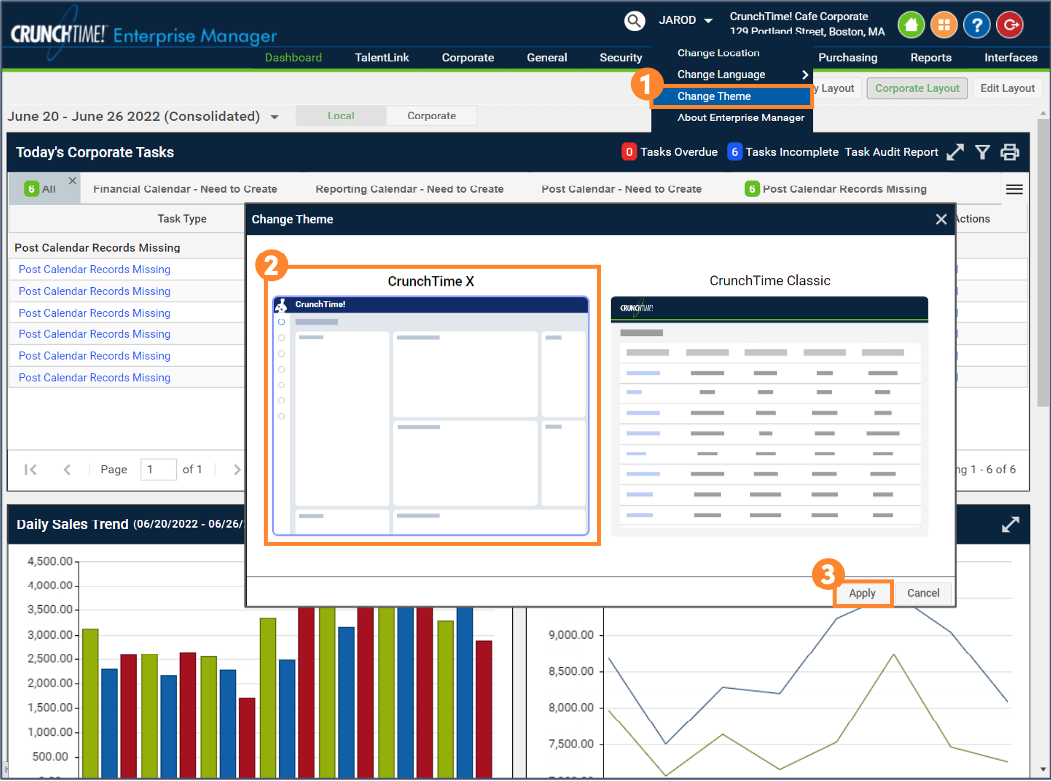1051x781 pixels.
Task: Expand the date range dropdown arrow
Action: tap(275, 117)
